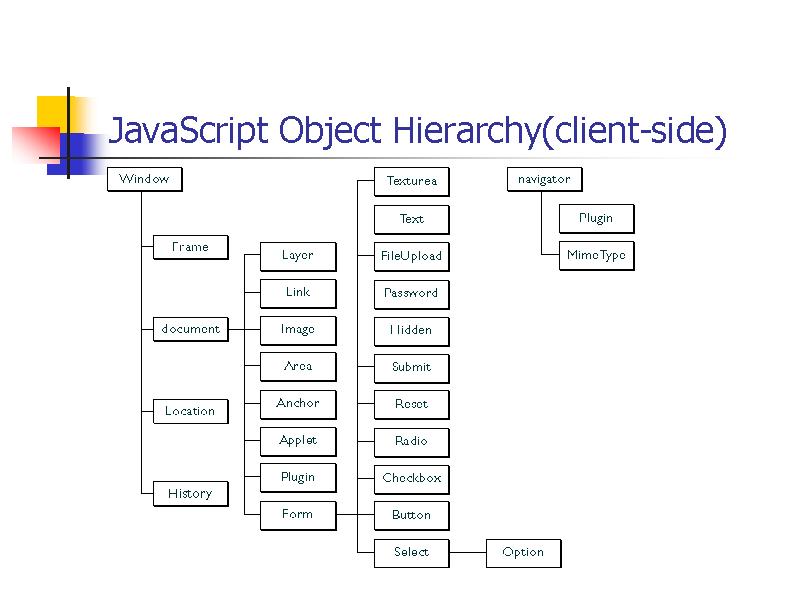Viewport: 800px width, 600px height.
Task: Select the Frame node
Action: (190, 247)
